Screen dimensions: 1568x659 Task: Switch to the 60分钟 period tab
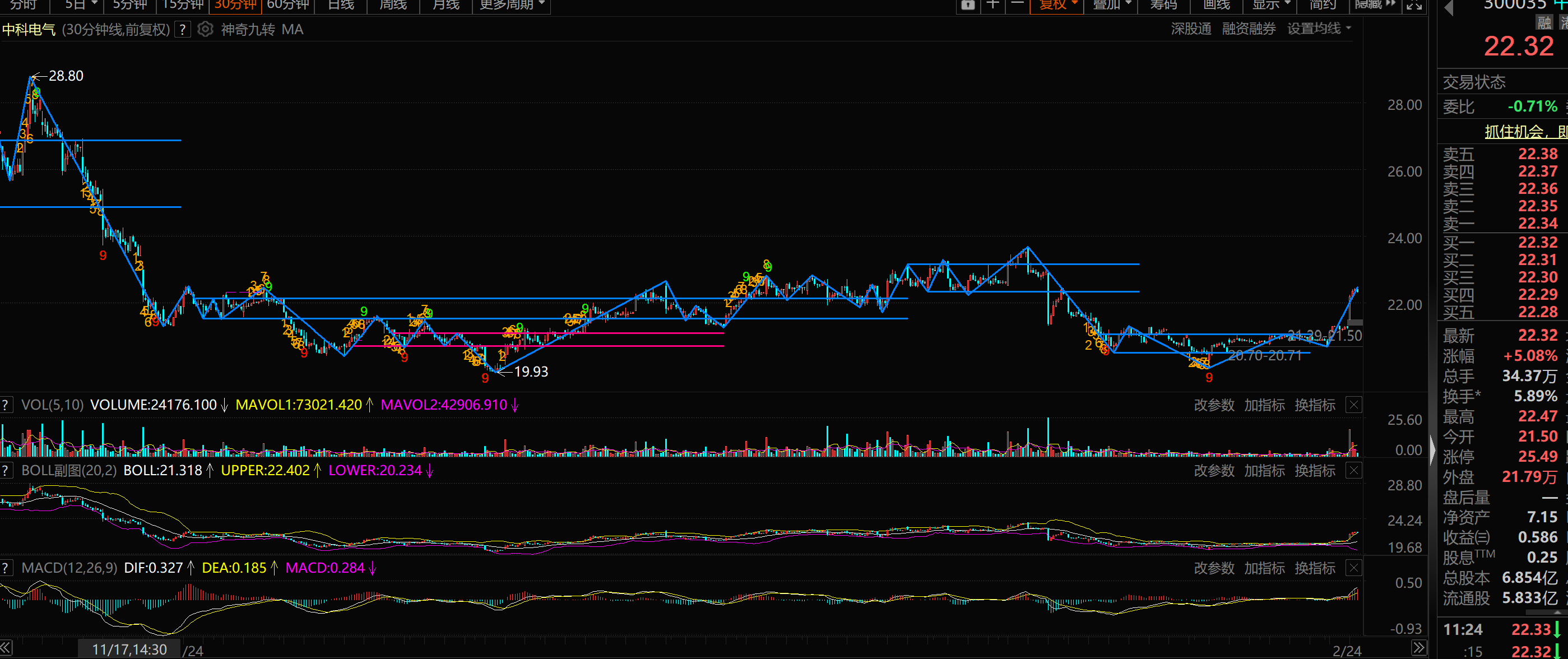pos(288,5)
